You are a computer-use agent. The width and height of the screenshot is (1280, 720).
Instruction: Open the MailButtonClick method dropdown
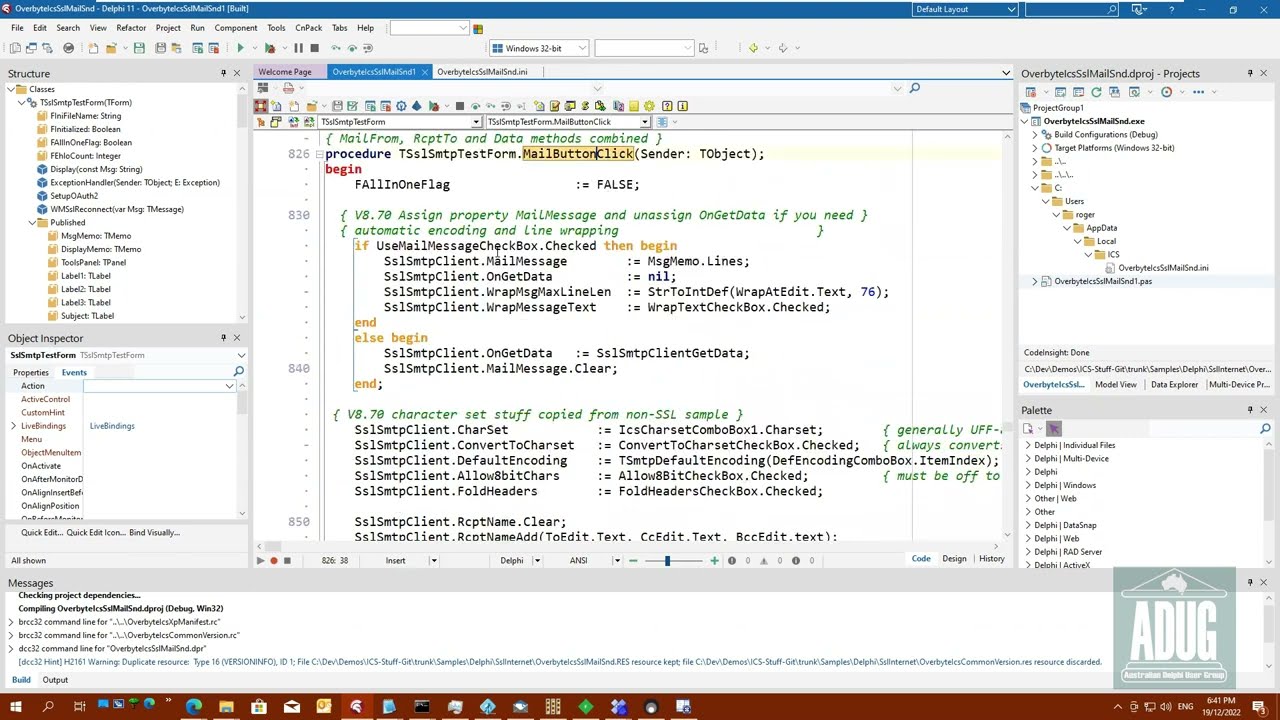[644, 122]
